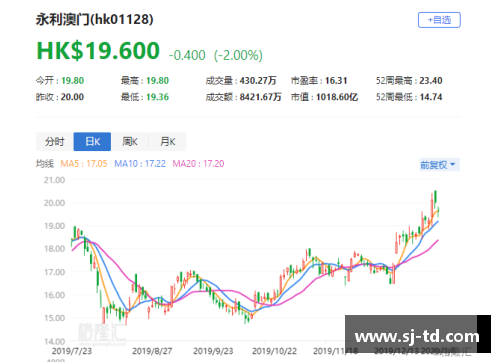Click the 17.00 y-axis price label
The image size is (500, 362).
click(x=54, y=272)
